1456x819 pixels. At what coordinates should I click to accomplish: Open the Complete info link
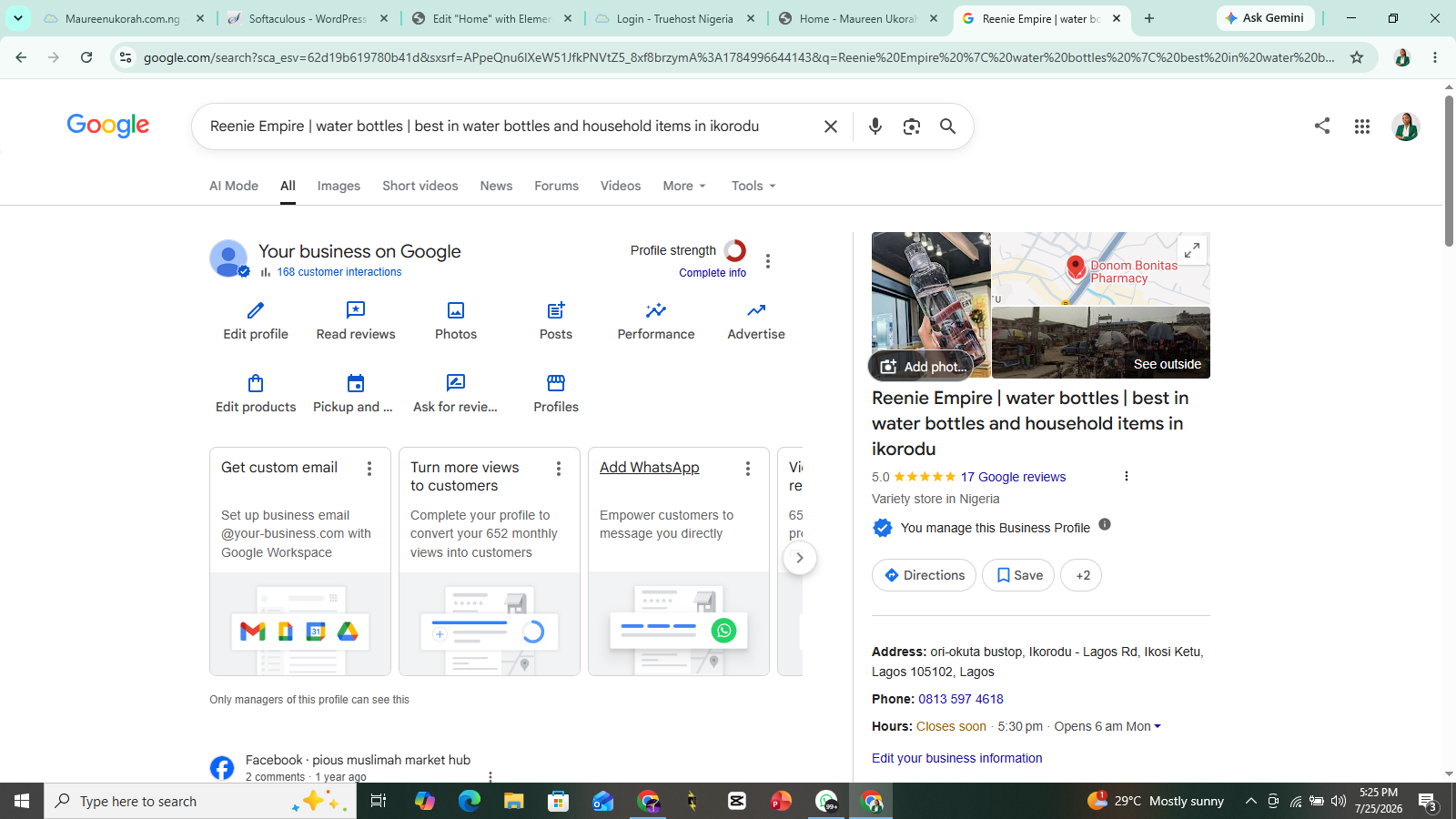pyautogui.click(x=713, y=273)
